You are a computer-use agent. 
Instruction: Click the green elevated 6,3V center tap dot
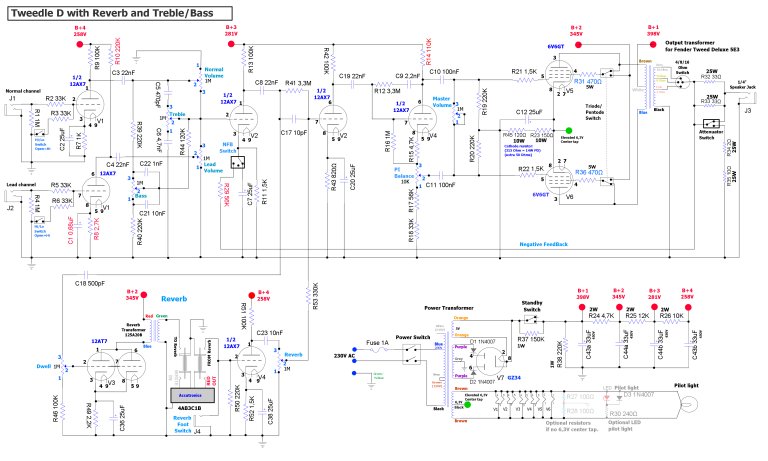coord(568,130)
